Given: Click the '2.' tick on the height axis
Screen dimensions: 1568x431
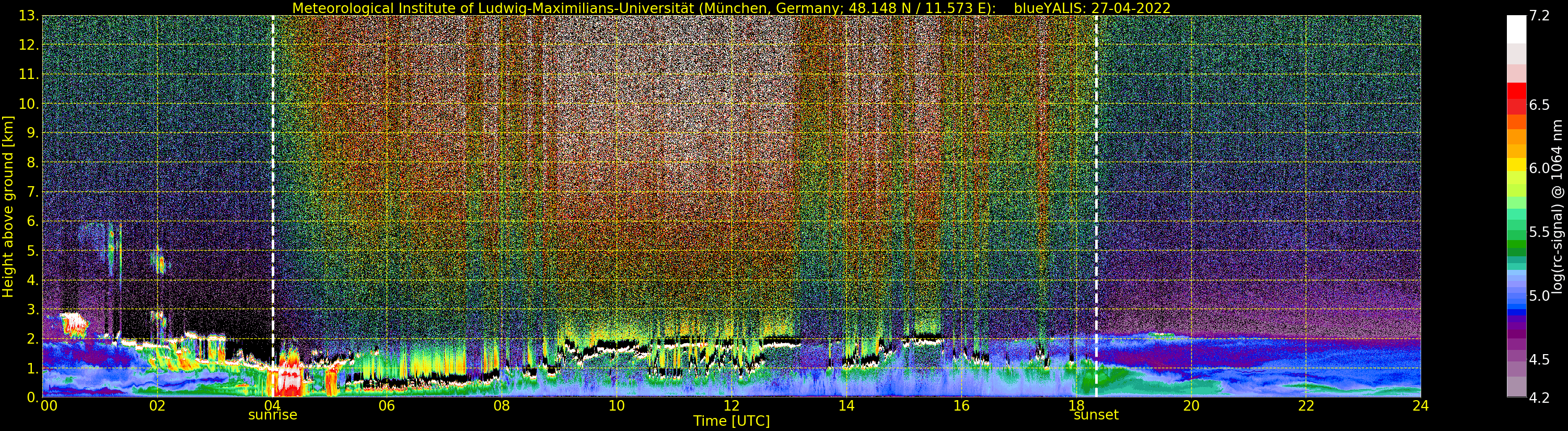Looking at the screenshot, I should point(33,338).
